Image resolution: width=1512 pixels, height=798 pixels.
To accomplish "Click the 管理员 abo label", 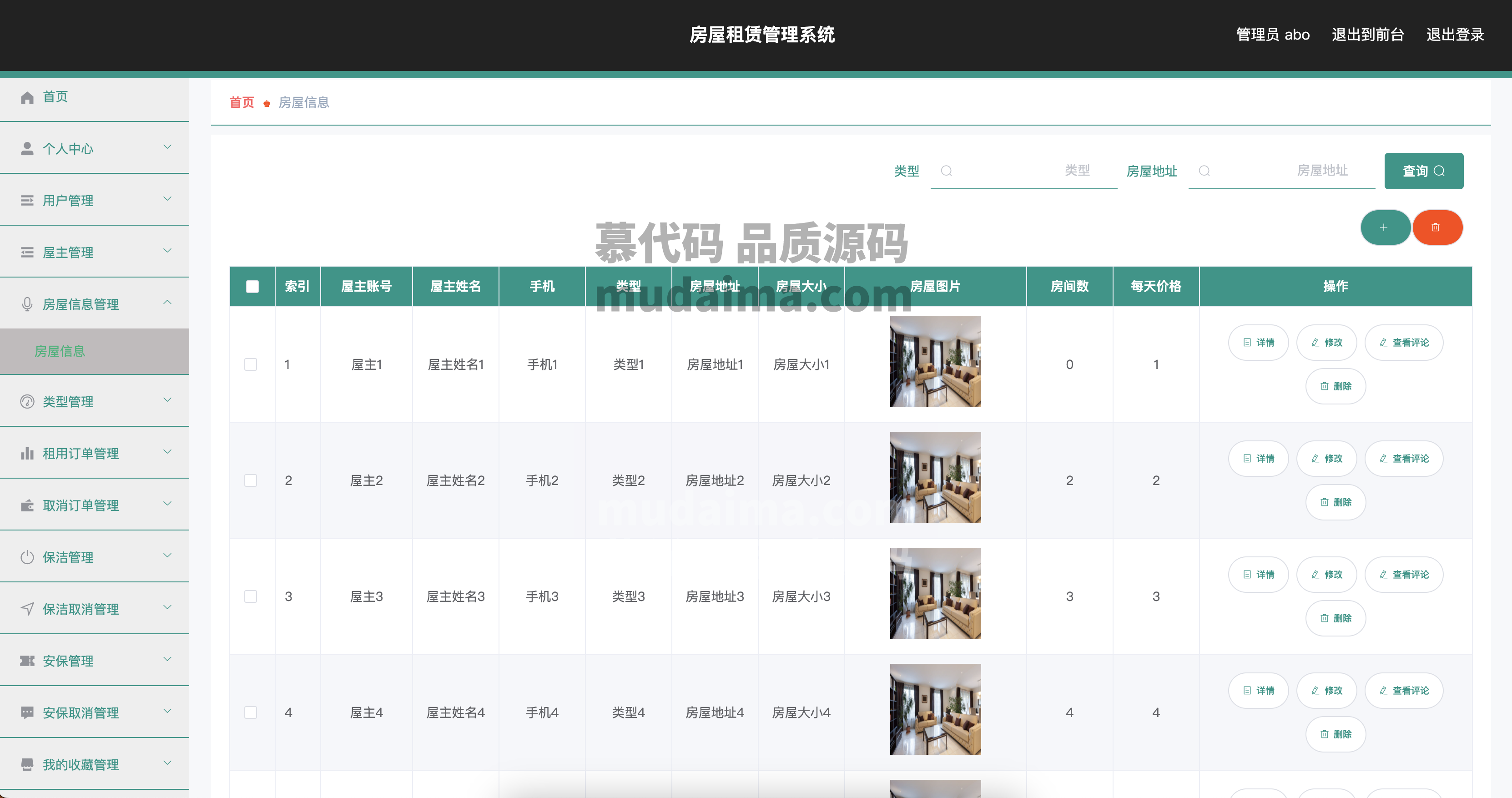I will coord(1273,35).
